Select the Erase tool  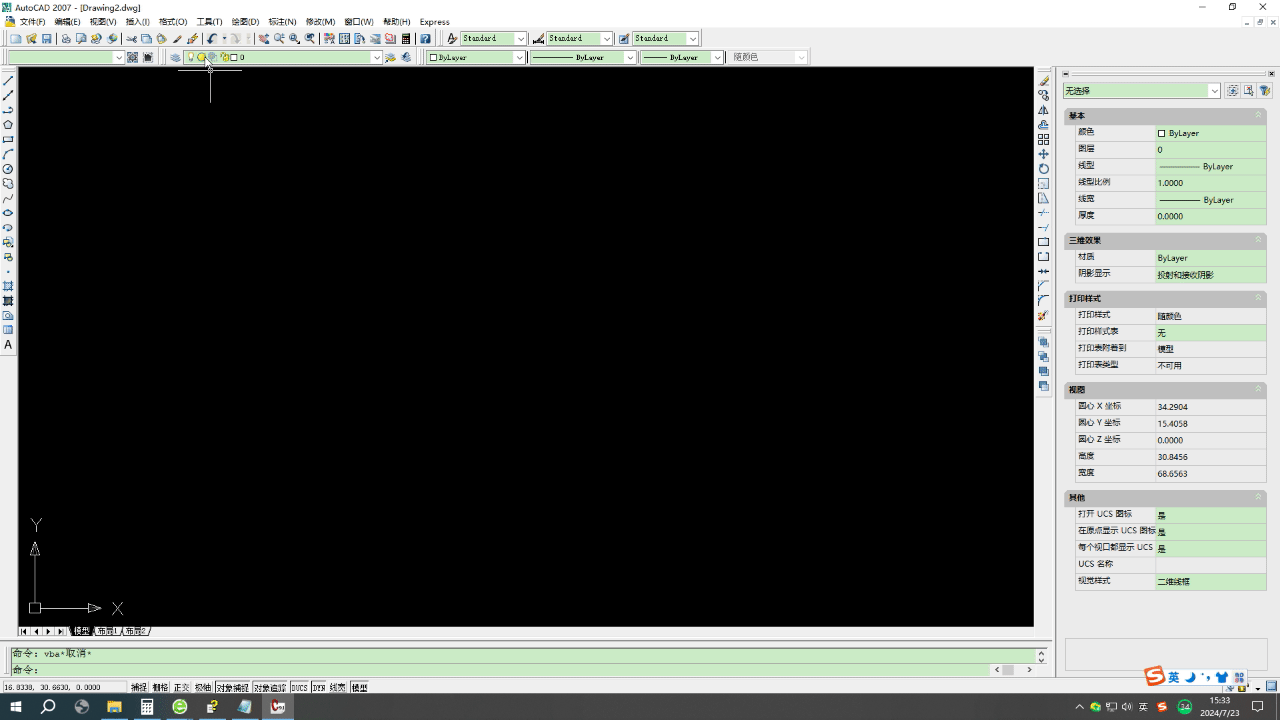coord(1044,81)
